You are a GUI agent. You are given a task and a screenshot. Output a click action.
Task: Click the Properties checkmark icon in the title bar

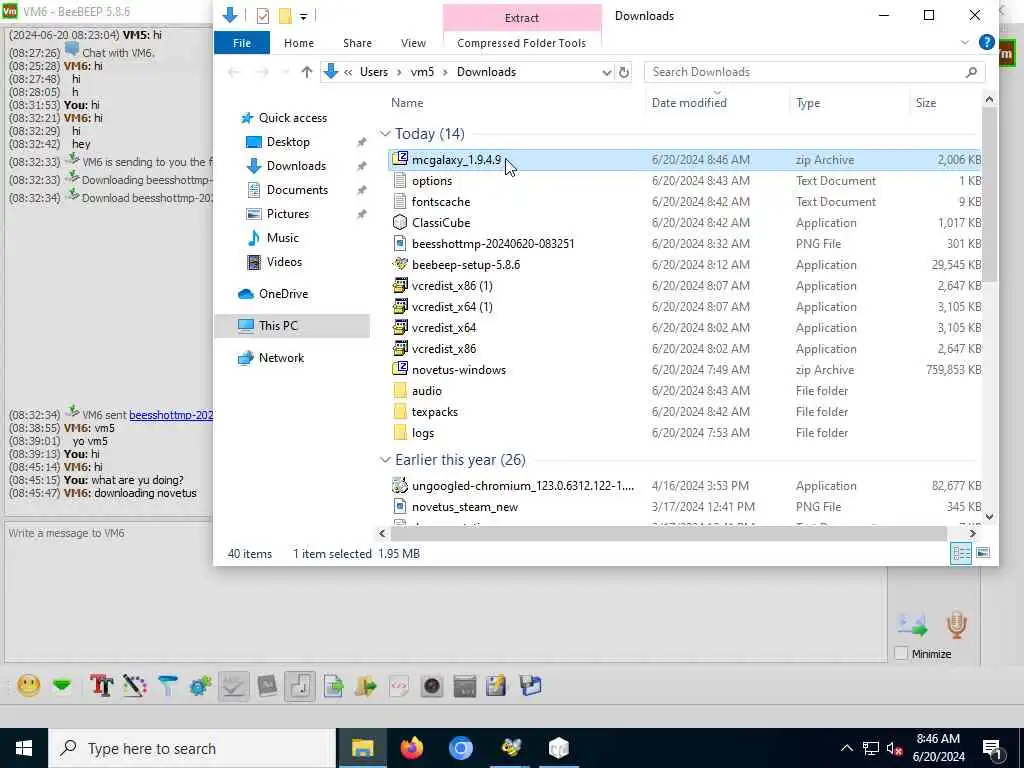(x=263, y=16)
